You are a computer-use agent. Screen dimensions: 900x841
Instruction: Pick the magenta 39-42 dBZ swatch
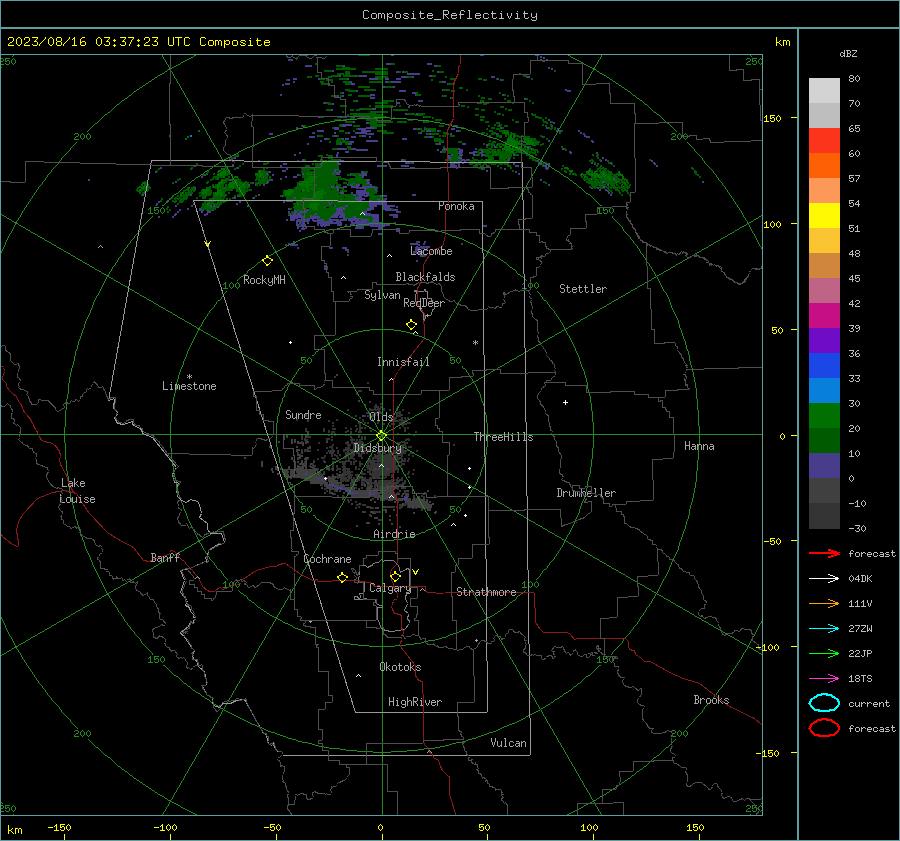click(824, 316)
